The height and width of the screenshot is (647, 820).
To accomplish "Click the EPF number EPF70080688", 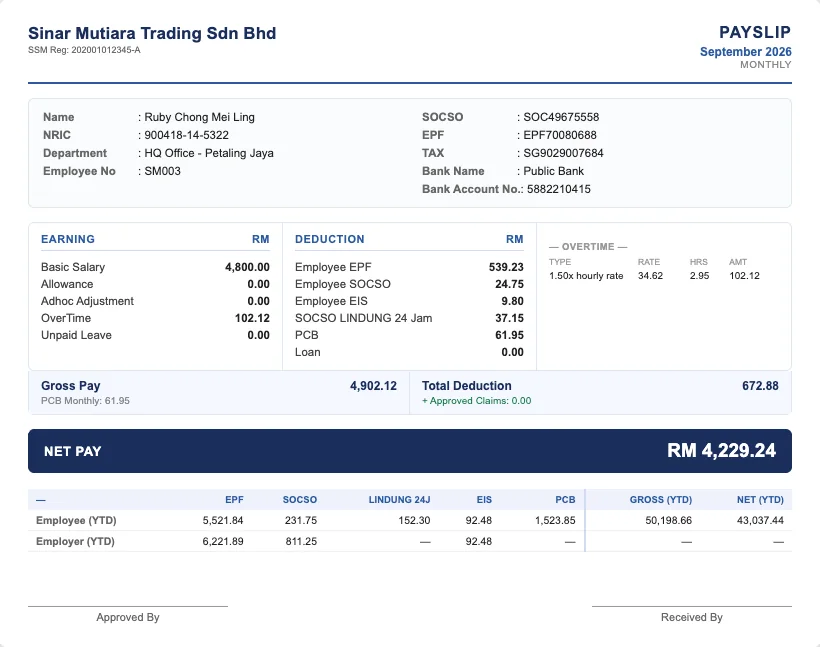I will (560, 135).
